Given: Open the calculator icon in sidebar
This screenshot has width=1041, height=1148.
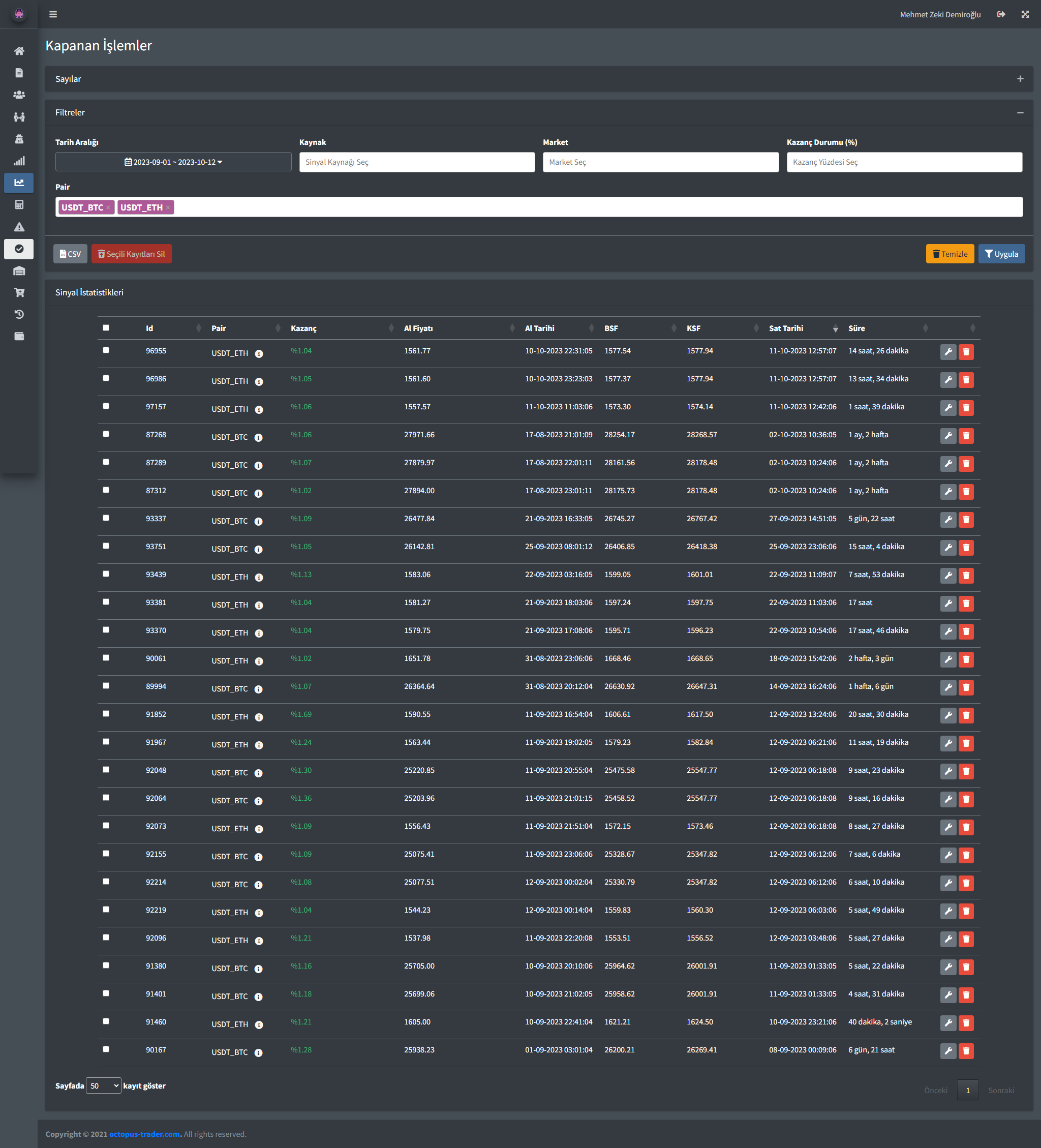Looking at the screenshot, I should click(19, 204).
